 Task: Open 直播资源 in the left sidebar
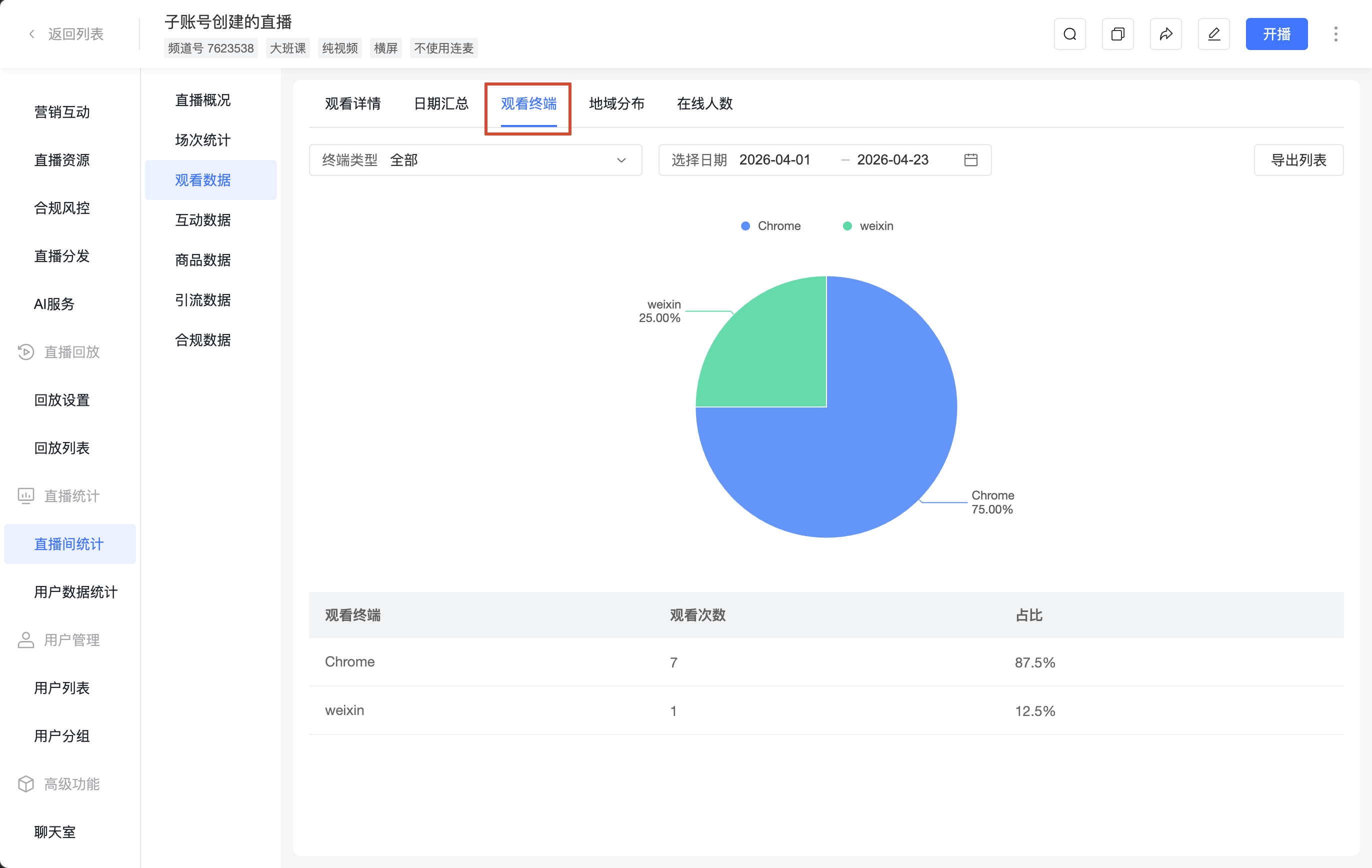[x=62, y=160]
